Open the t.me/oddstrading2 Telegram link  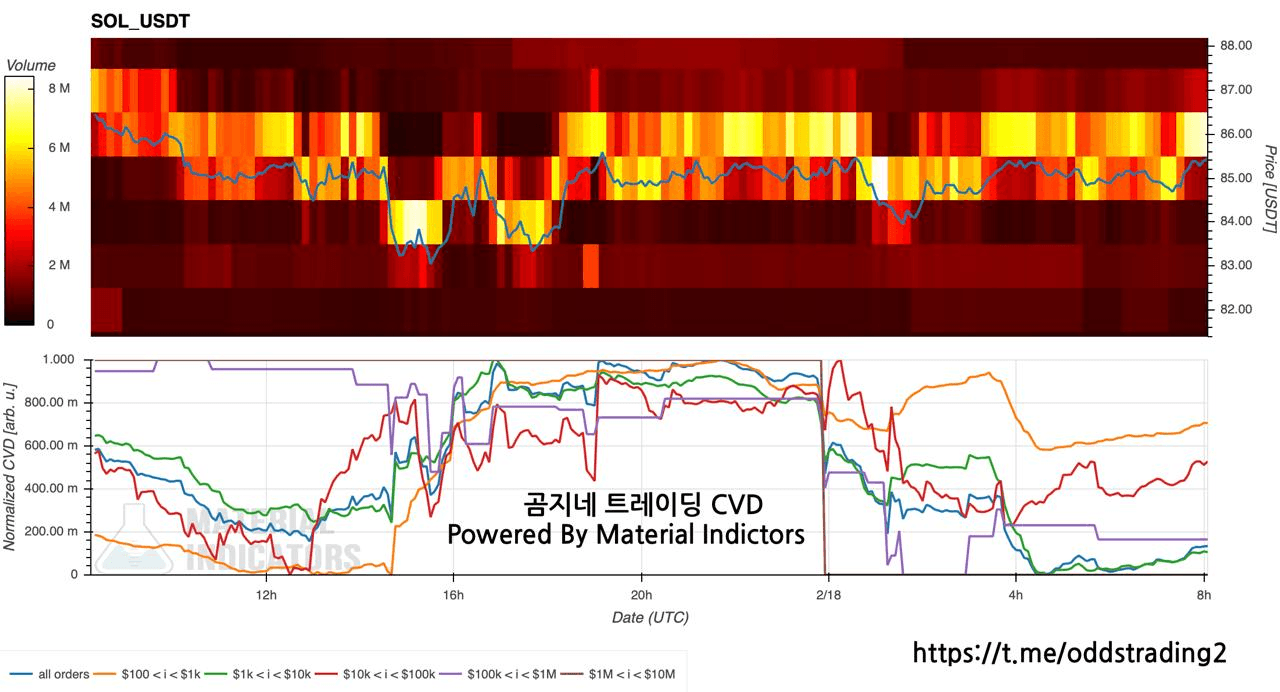(x=1068, y=653)
